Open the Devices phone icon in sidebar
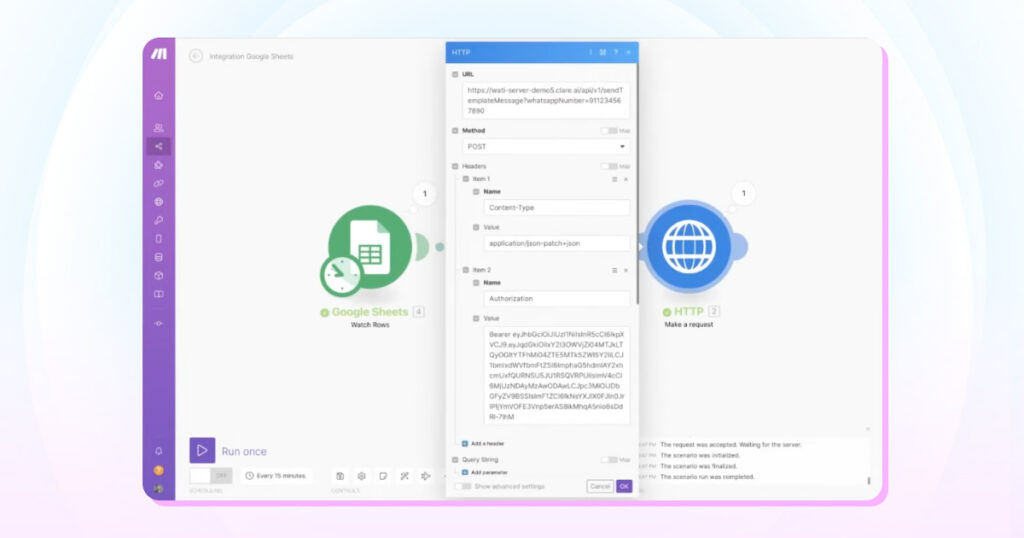Viewport: 1024px width, 538px height. coord(159,238)
